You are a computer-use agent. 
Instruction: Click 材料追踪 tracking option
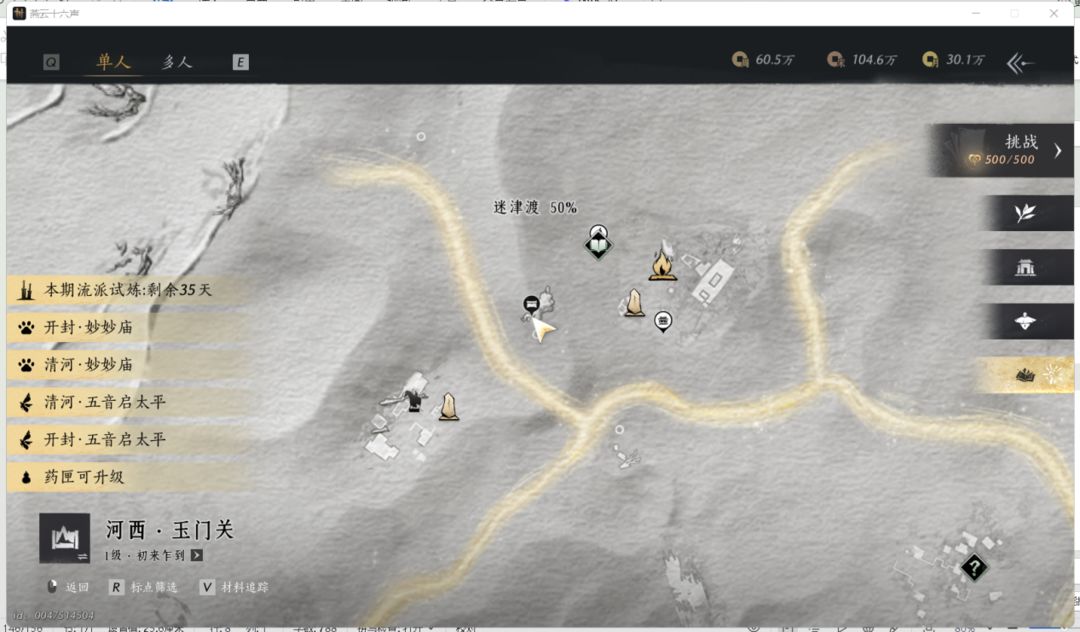pos(234,587)
